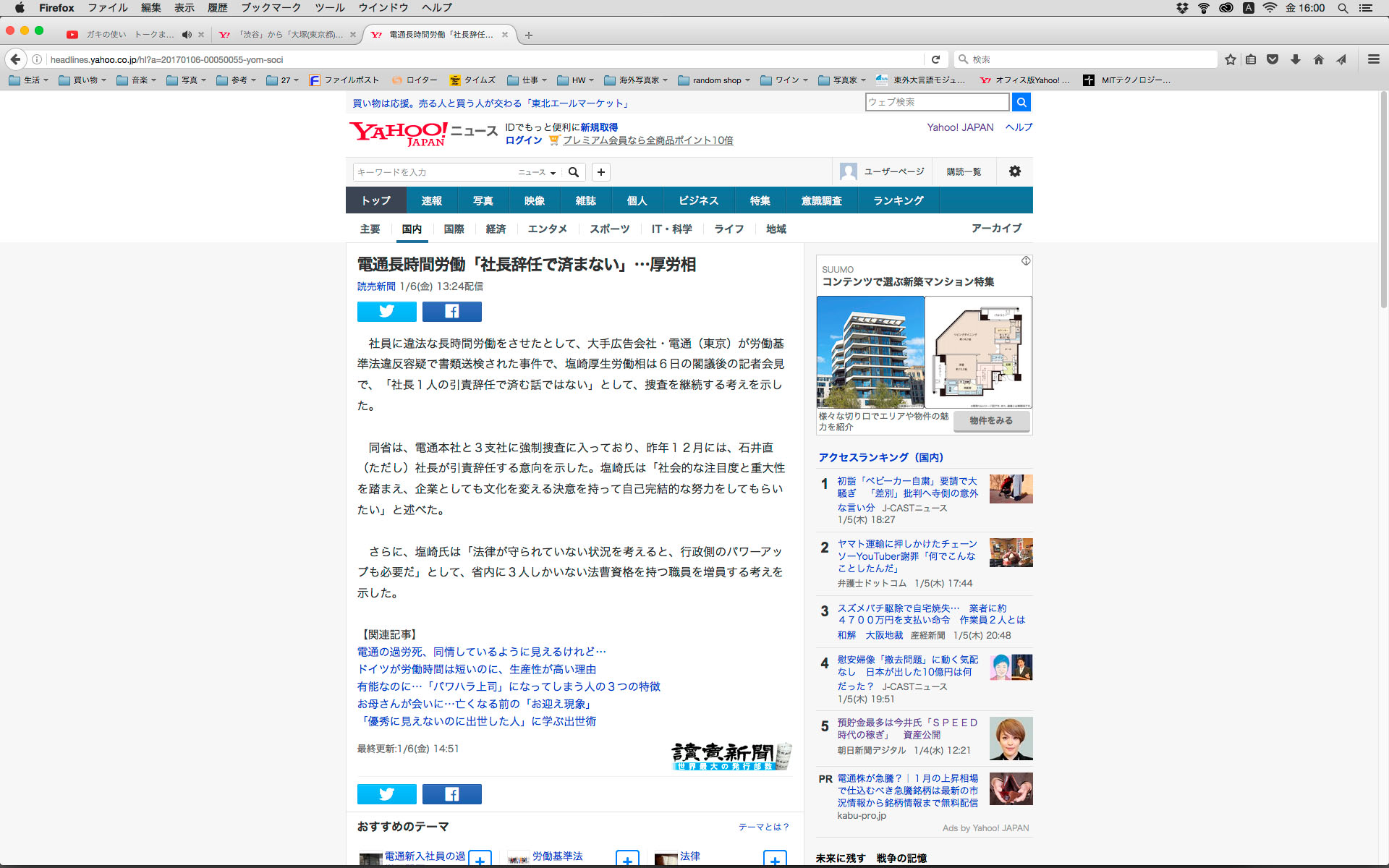Viewport: 1389px width, 868px height.
Task: Bookmark page with star icon
Action: [x=1230, y=59]
